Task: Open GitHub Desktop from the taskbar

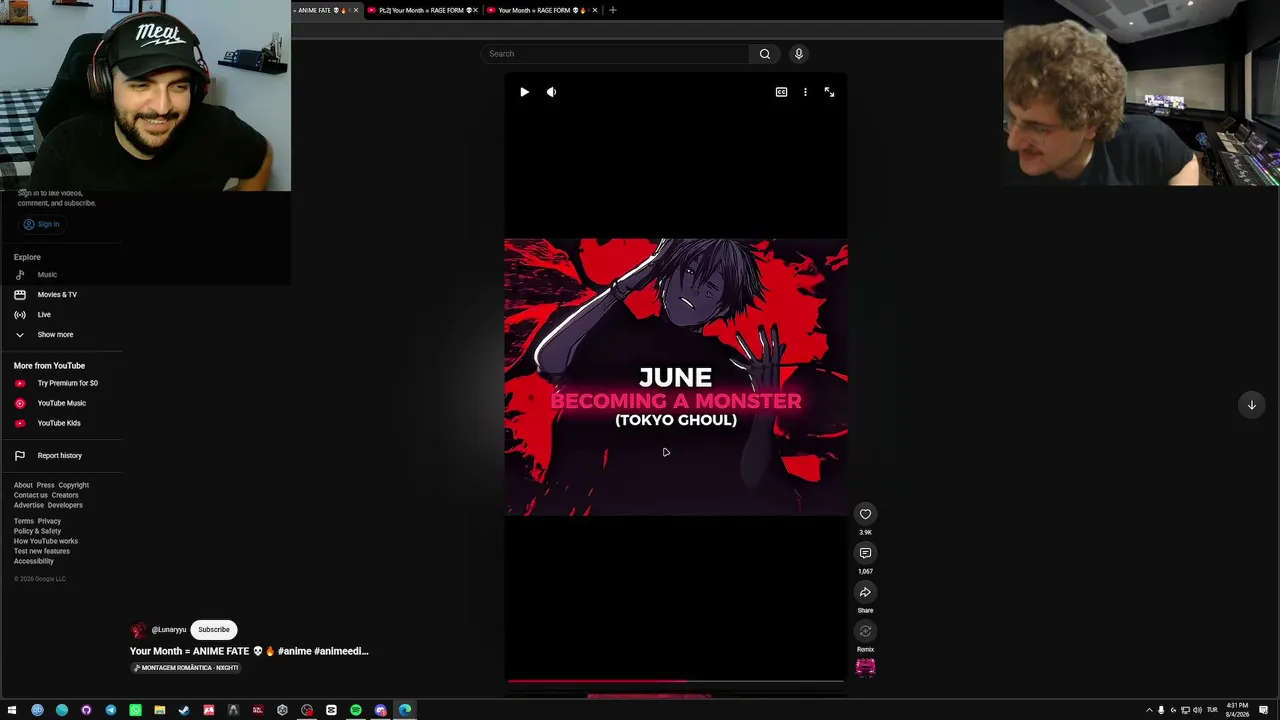Action: click(86, 710)
